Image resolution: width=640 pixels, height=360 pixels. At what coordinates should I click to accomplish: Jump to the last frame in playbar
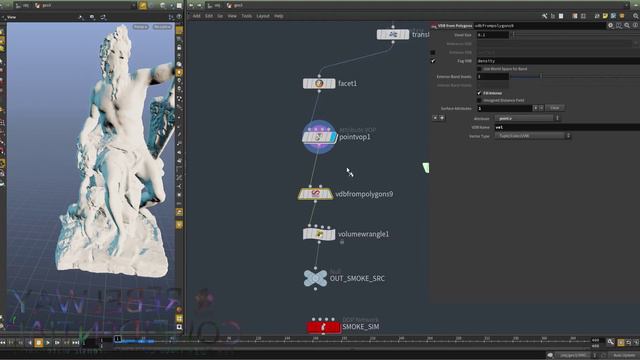(x=76, y=343)
